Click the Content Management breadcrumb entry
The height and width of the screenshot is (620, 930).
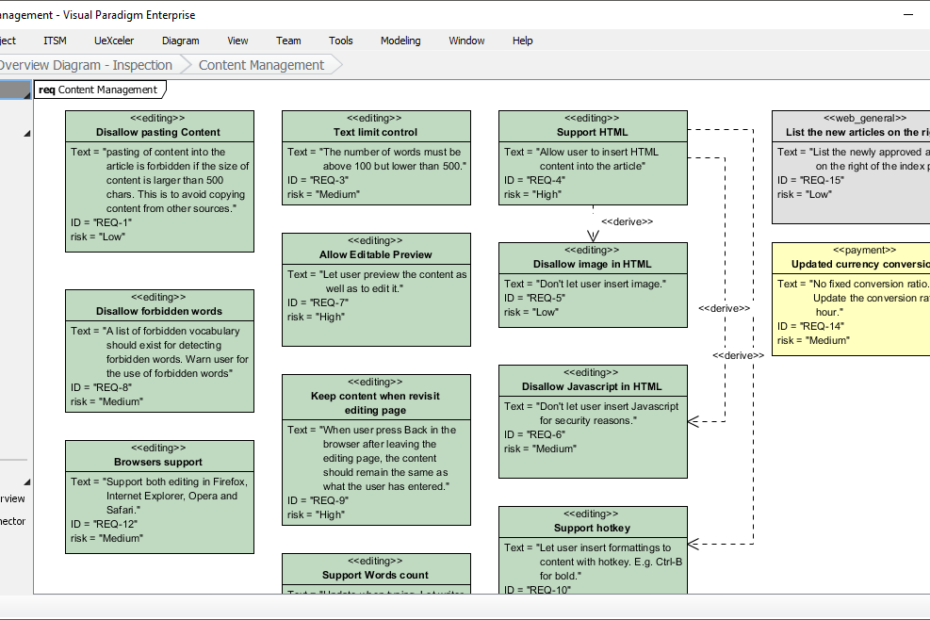[262, 64]
